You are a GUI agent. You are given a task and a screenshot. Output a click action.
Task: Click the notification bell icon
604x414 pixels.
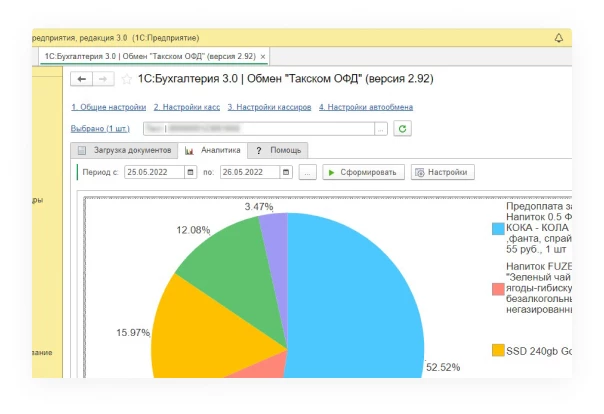coord(558,37)
